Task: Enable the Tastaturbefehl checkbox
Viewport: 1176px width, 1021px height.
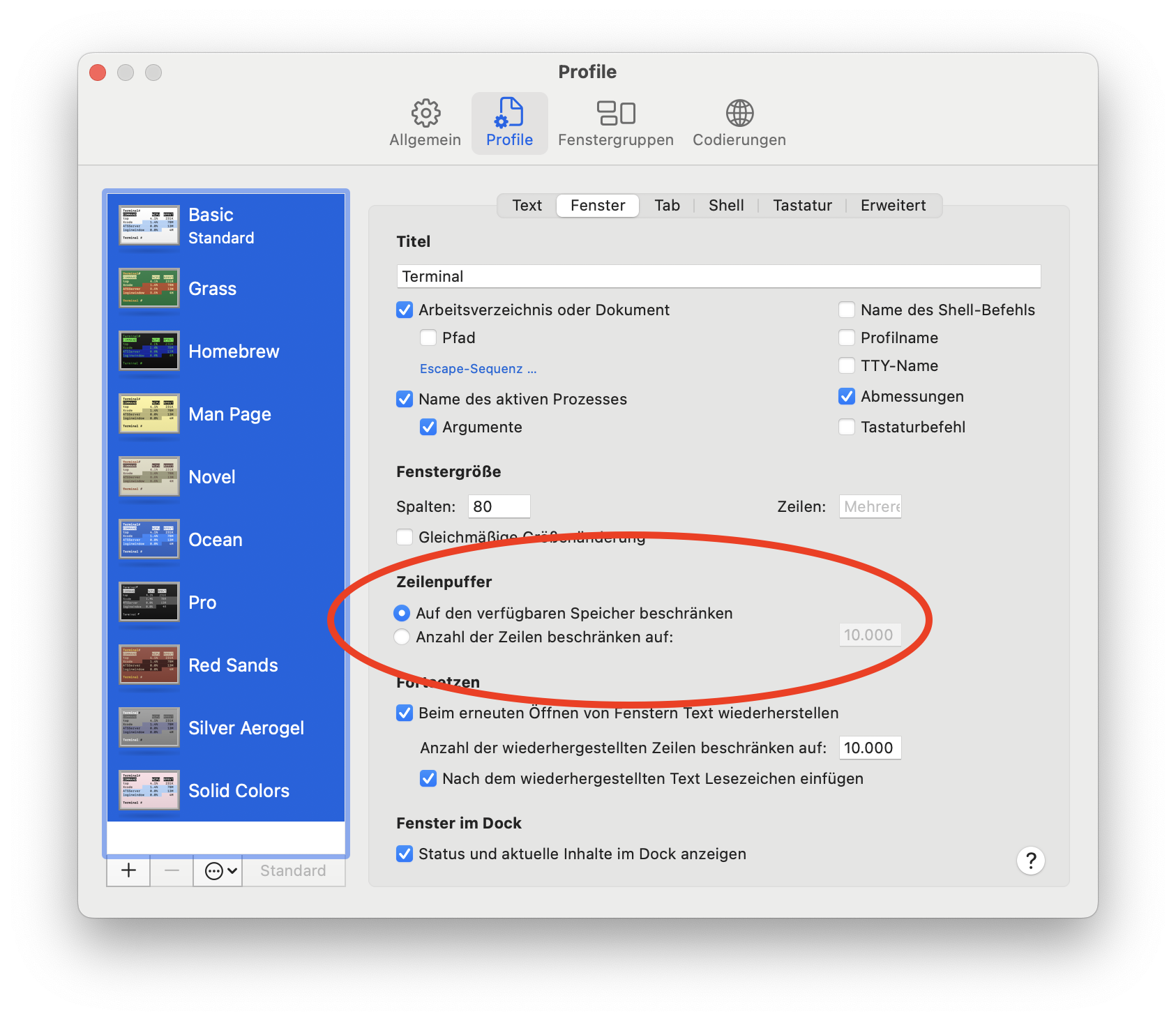Action: pyautogui.click(x=846, y=427)
